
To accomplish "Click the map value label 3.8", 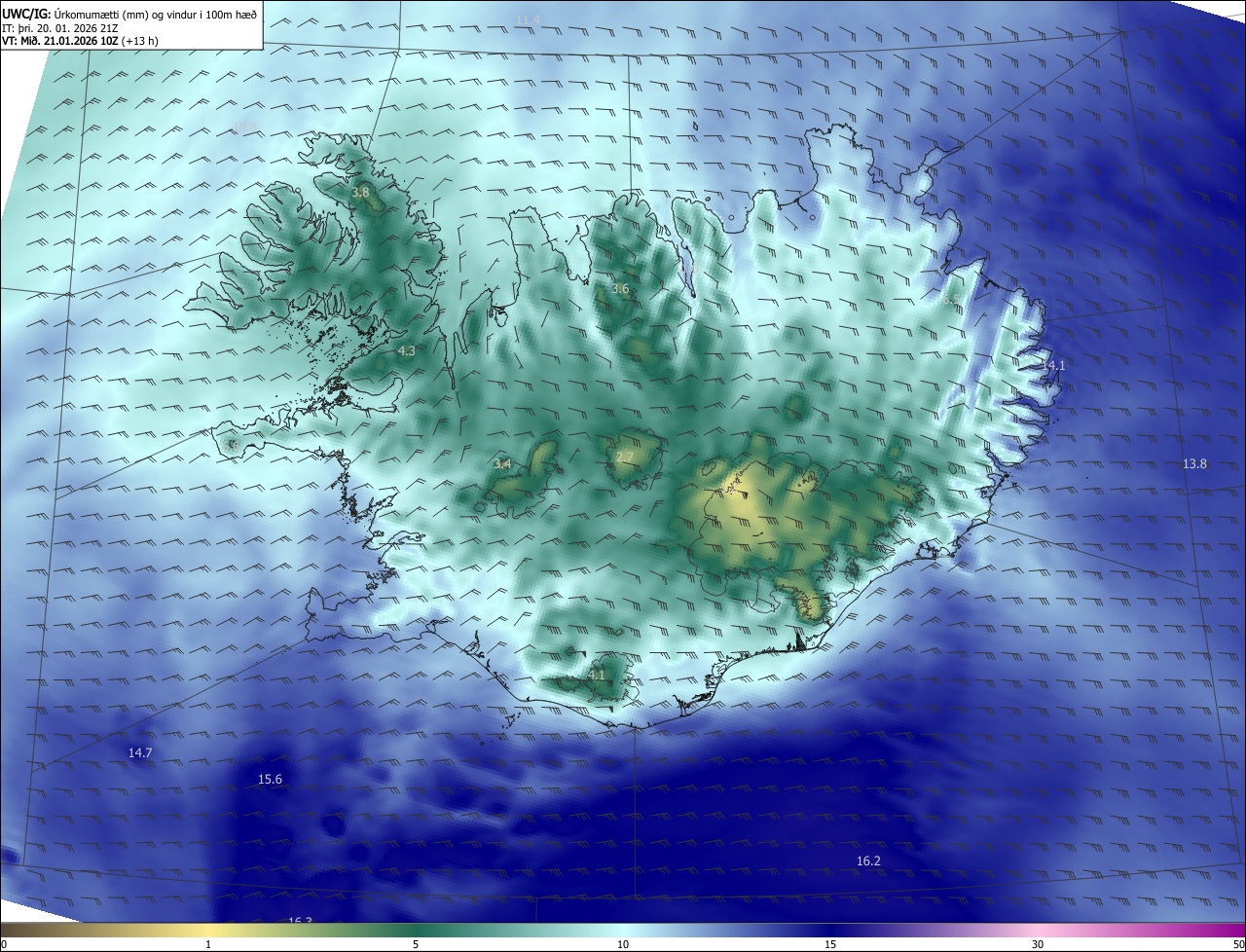I will pos(360,193).
